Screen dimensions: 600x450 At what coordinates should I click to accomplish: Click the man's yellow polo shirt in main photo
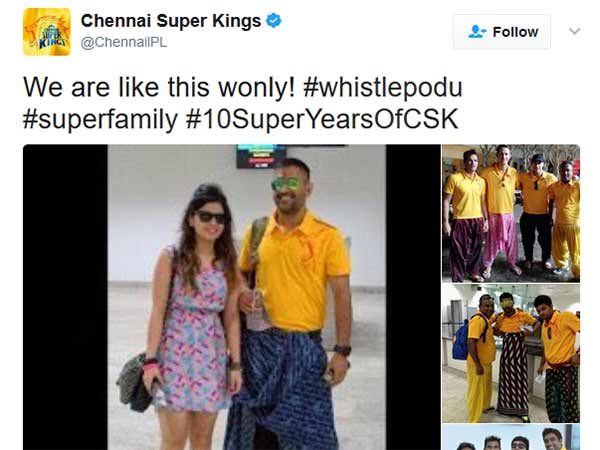pos(295,272)
